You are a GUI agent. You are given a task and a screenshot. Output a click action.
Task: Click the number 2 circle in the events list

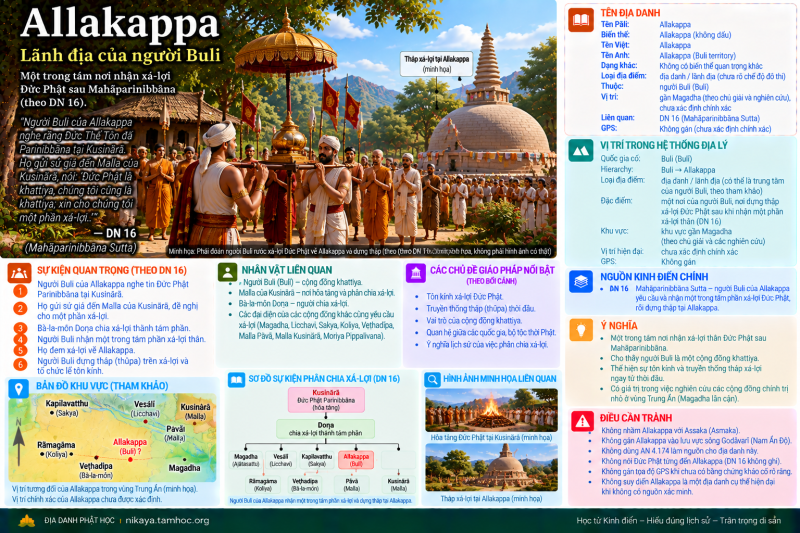click(20, 309)
